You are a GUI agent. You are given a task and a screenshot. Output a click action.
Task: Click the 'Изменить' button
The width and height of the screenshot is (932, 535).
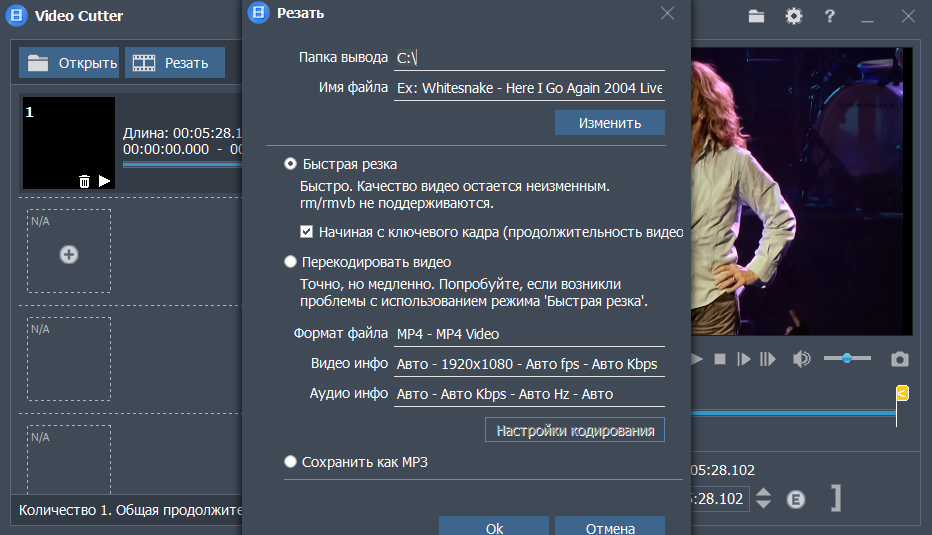pyautogui.click(x=610, y=123)
